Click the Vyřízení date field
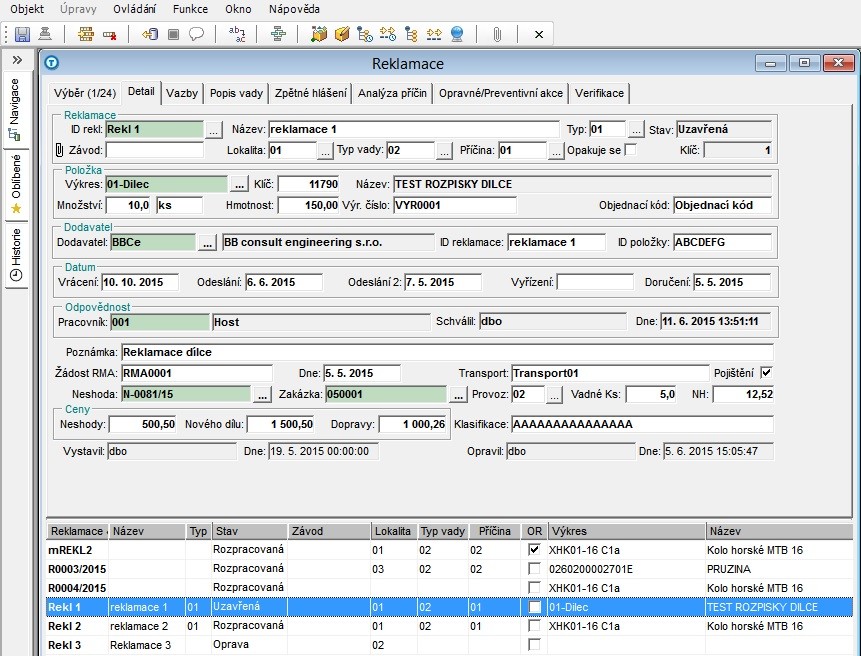Image resolution: width=861 pixels, height=656 pixels. (x=595, y=283)
